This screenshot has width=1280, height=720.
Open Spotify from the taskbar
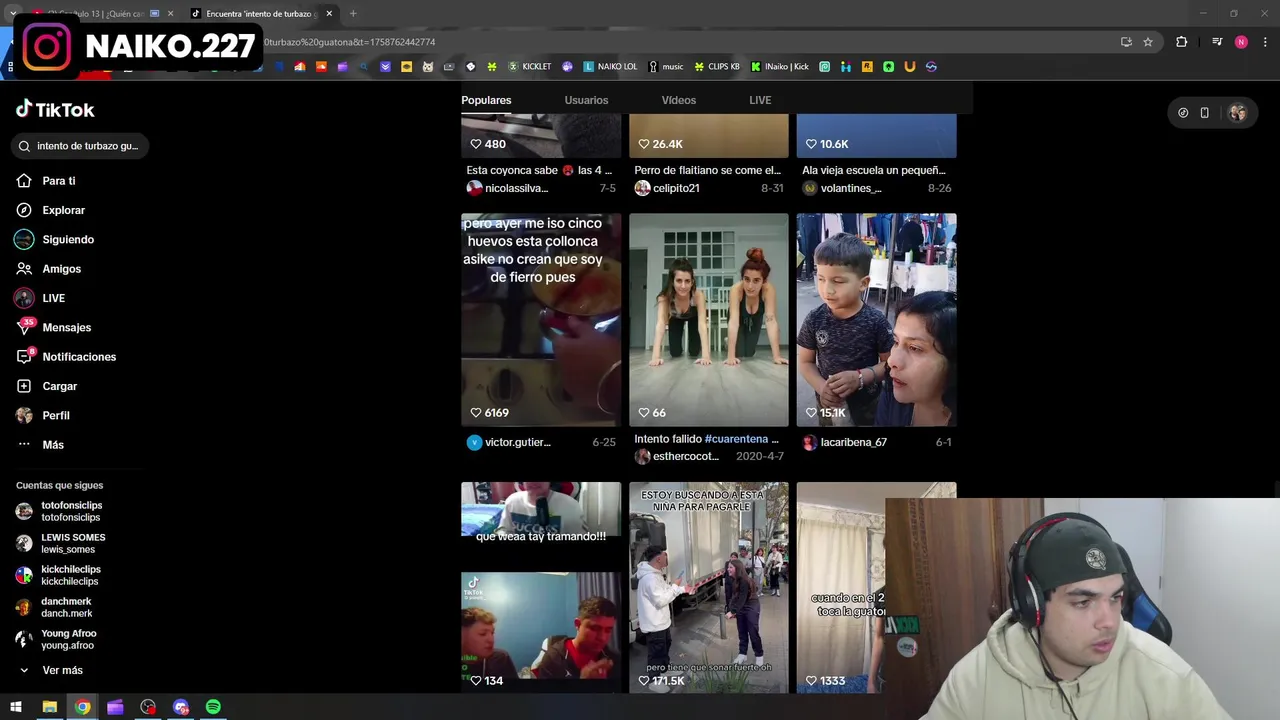tap(213, 707)
